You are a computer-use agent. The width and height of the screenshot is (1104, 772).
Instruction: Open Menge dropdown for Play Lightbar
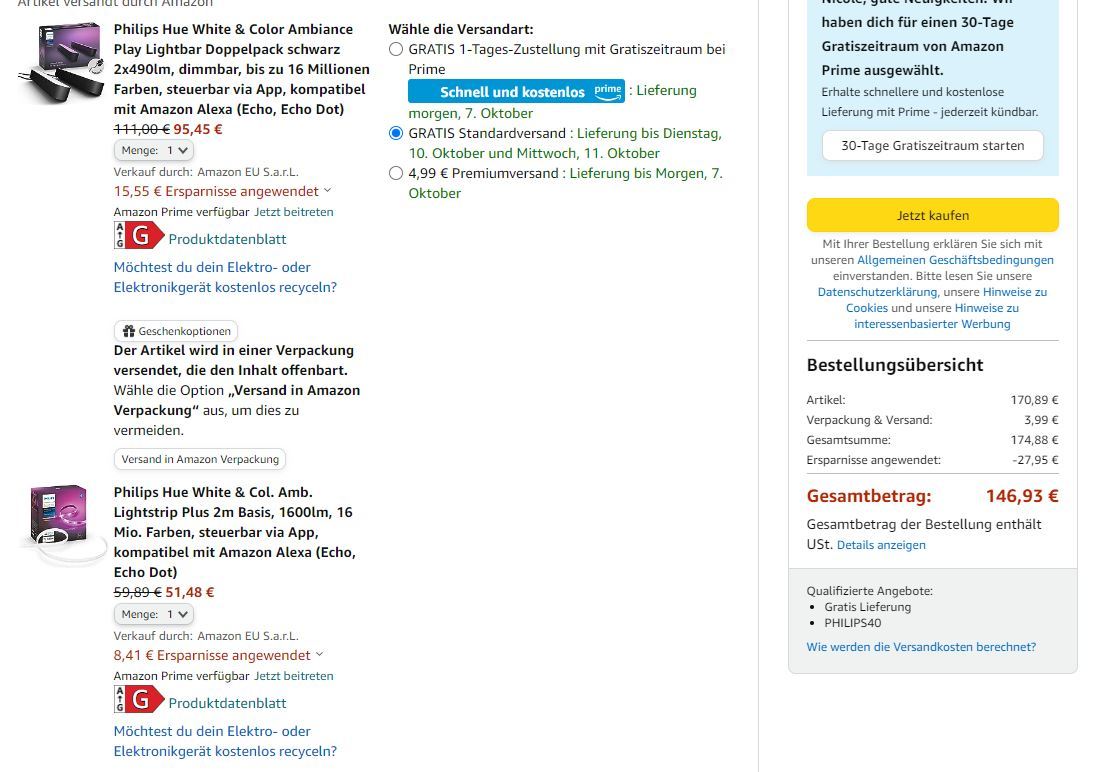click(153, 150)
